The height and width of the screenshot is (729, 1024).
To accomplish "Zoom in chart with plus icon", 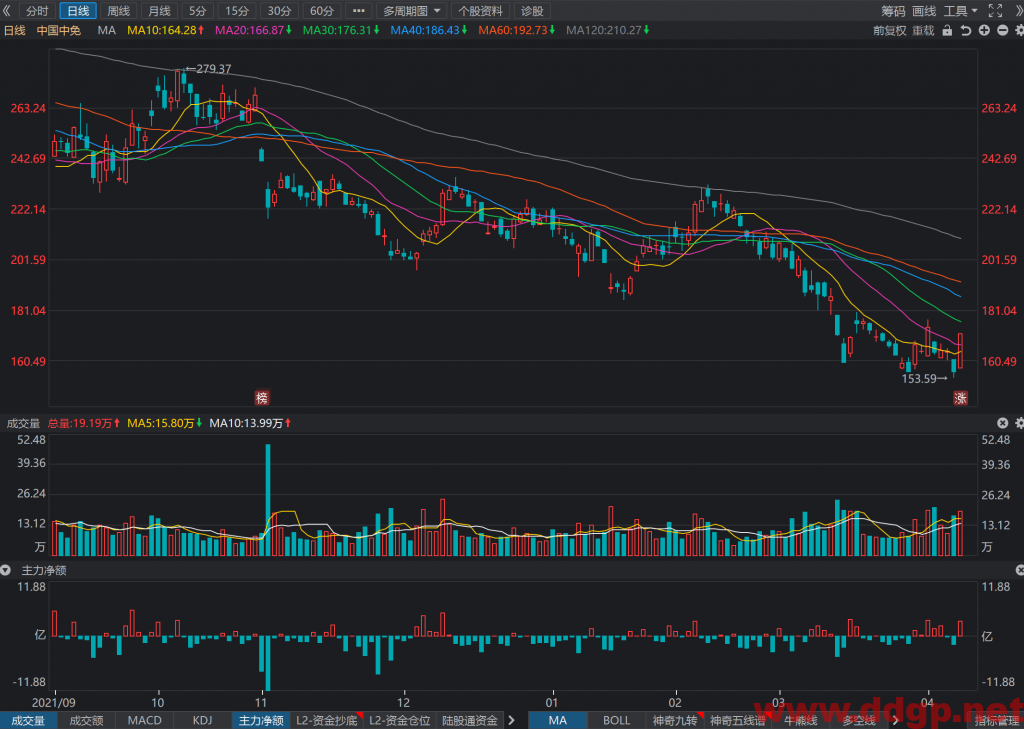I will pyautogui.click(x=984, y=30).
